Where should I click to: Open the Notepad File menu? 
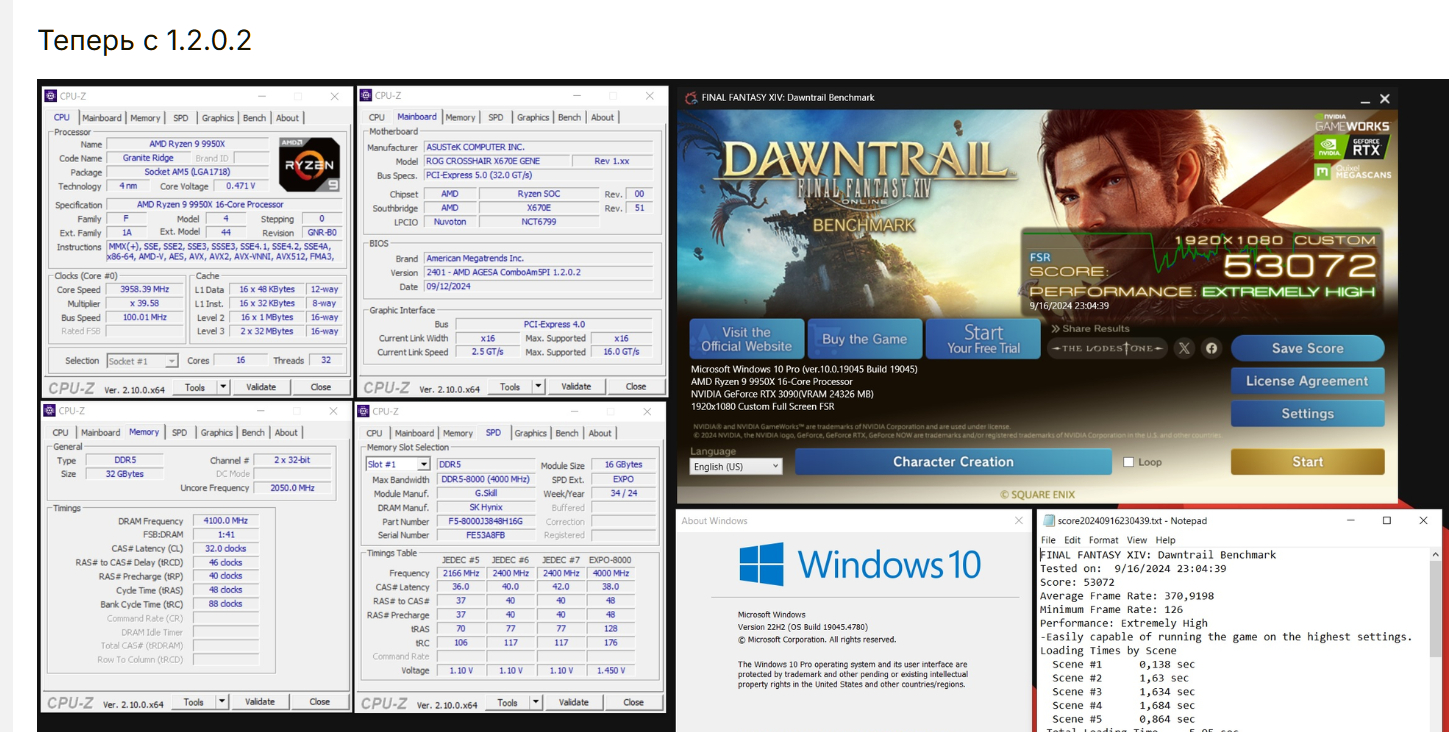pos(1048,540)
